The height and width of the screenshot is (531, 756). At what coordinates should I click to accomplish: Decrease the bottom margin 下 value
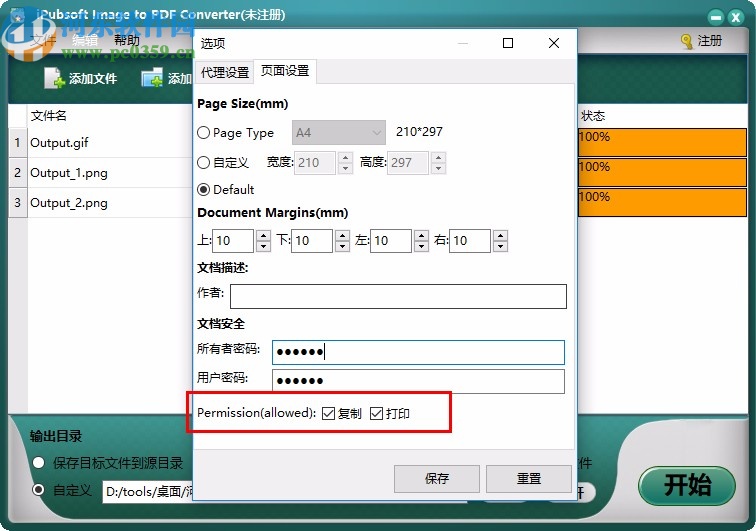342,246
